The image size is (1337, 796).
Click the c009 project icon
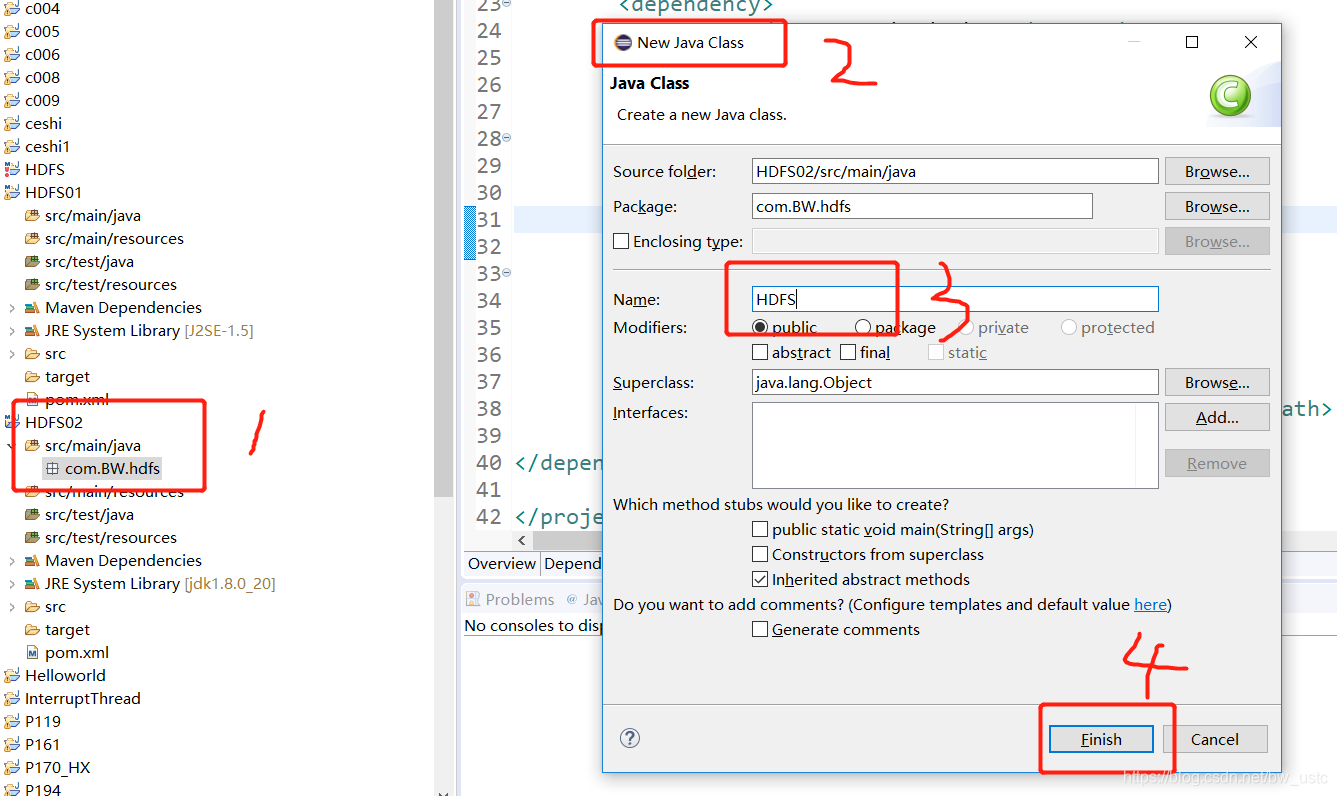click(x=12, y=100)
